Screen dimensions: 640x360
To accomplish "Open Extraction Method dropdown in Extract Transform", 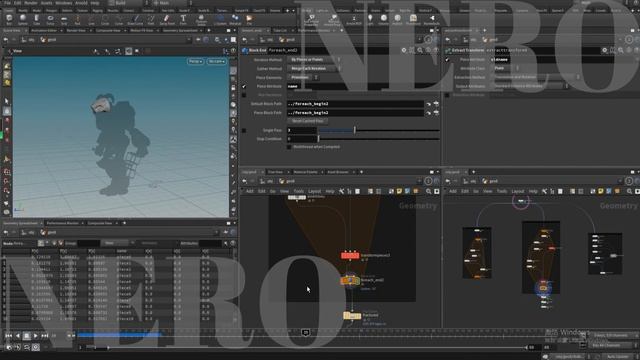I will point(537,77).
